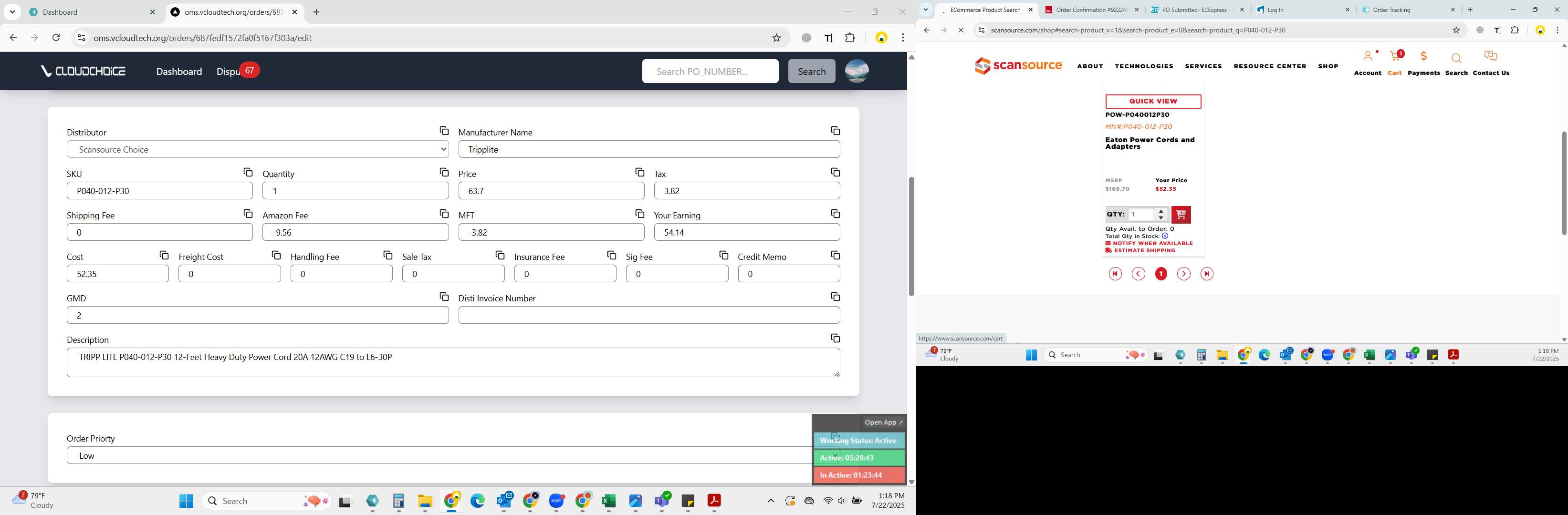Click the Disti Invoice Number input

tap(649, 315)
